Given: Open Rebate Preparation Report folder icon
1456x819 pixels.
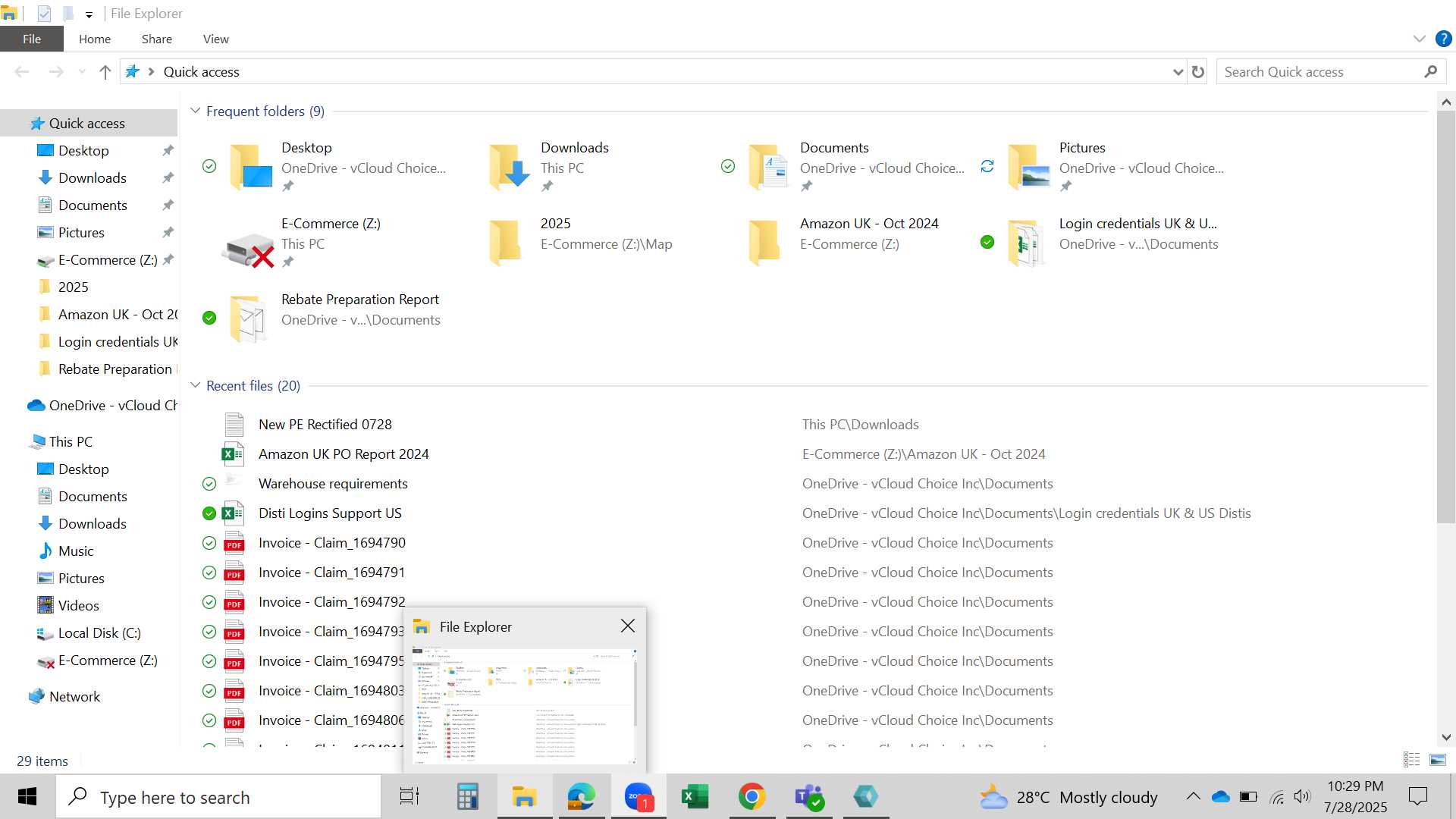Looking at the screenshot, I should tap(249, 318).
